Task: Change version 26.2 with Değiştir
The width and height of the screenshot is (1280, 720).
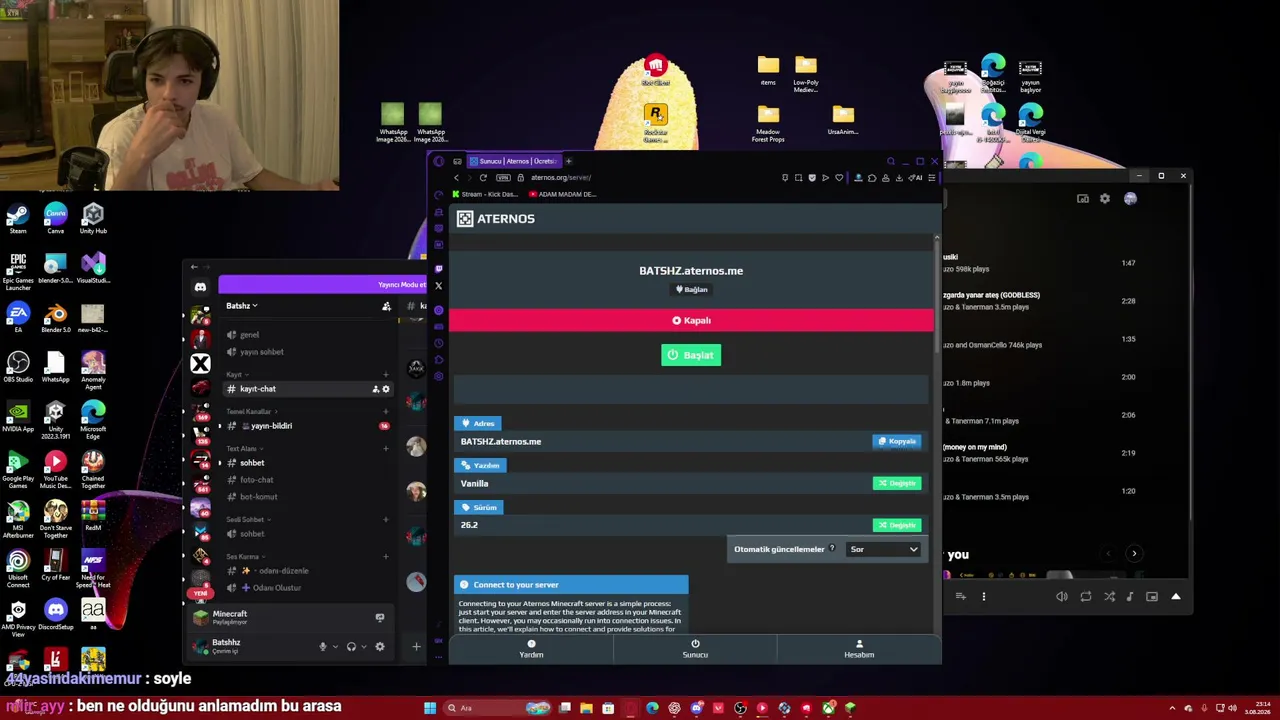Action: (x=897, y=525)
